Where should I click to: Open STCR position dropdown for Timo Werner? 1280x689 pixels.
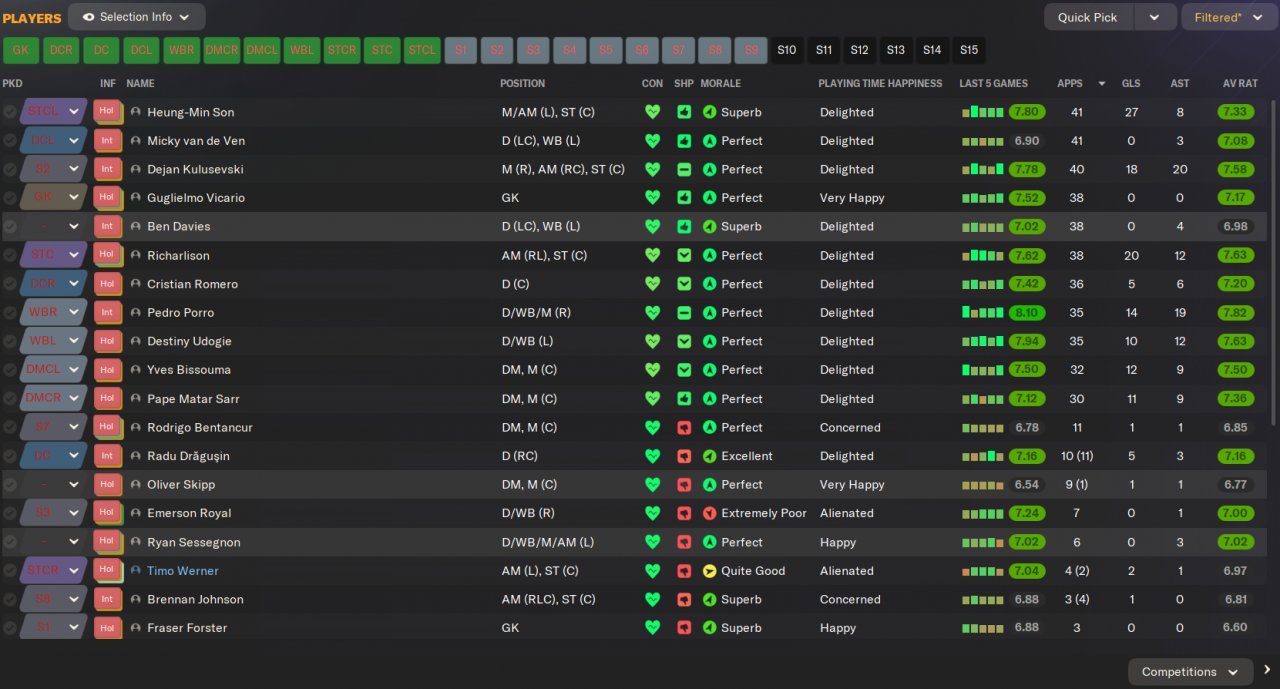(53, 571)
